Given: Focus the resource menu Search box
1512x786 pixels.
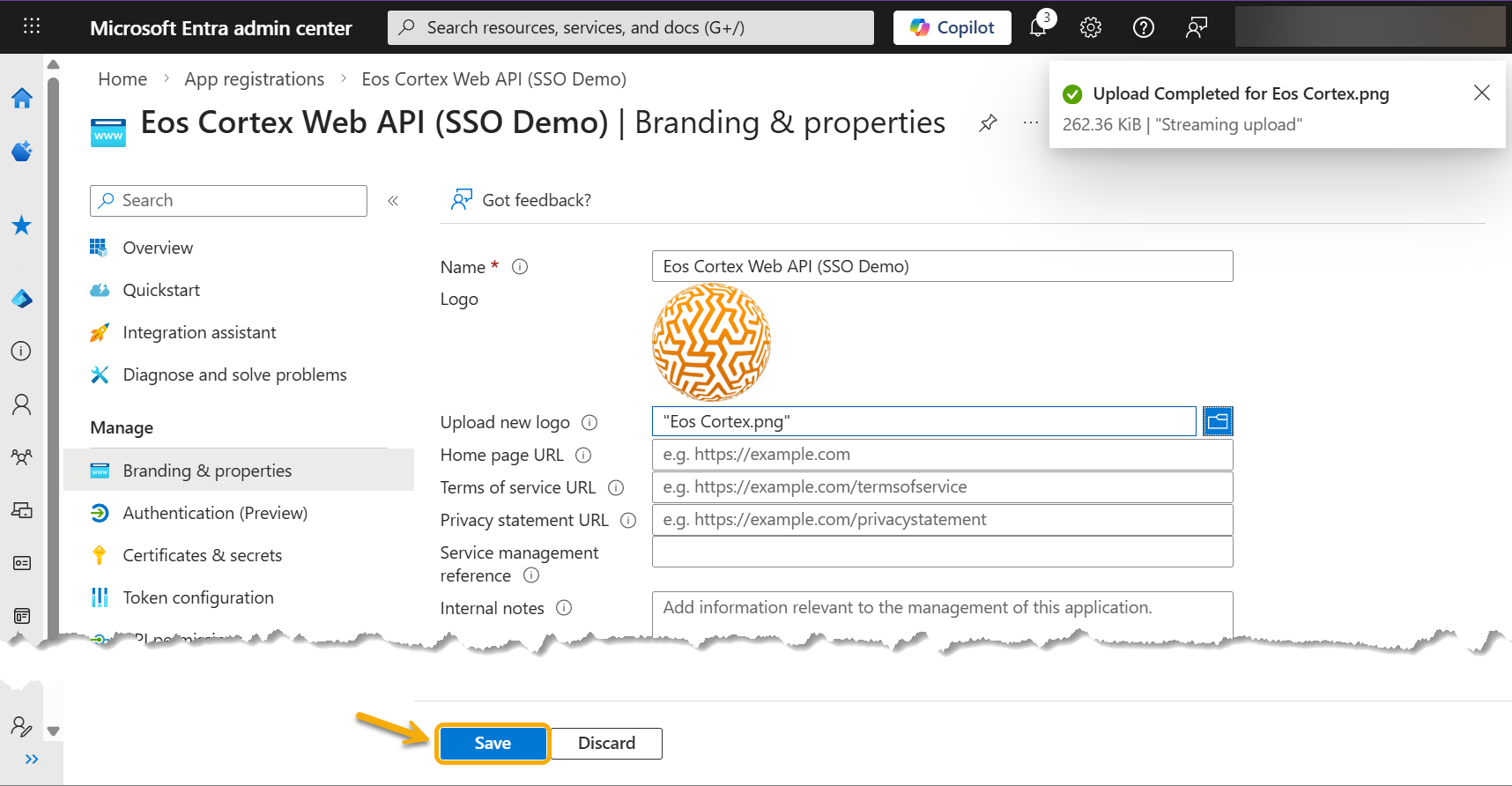Looking at the screenshot, I should [228, 201].
